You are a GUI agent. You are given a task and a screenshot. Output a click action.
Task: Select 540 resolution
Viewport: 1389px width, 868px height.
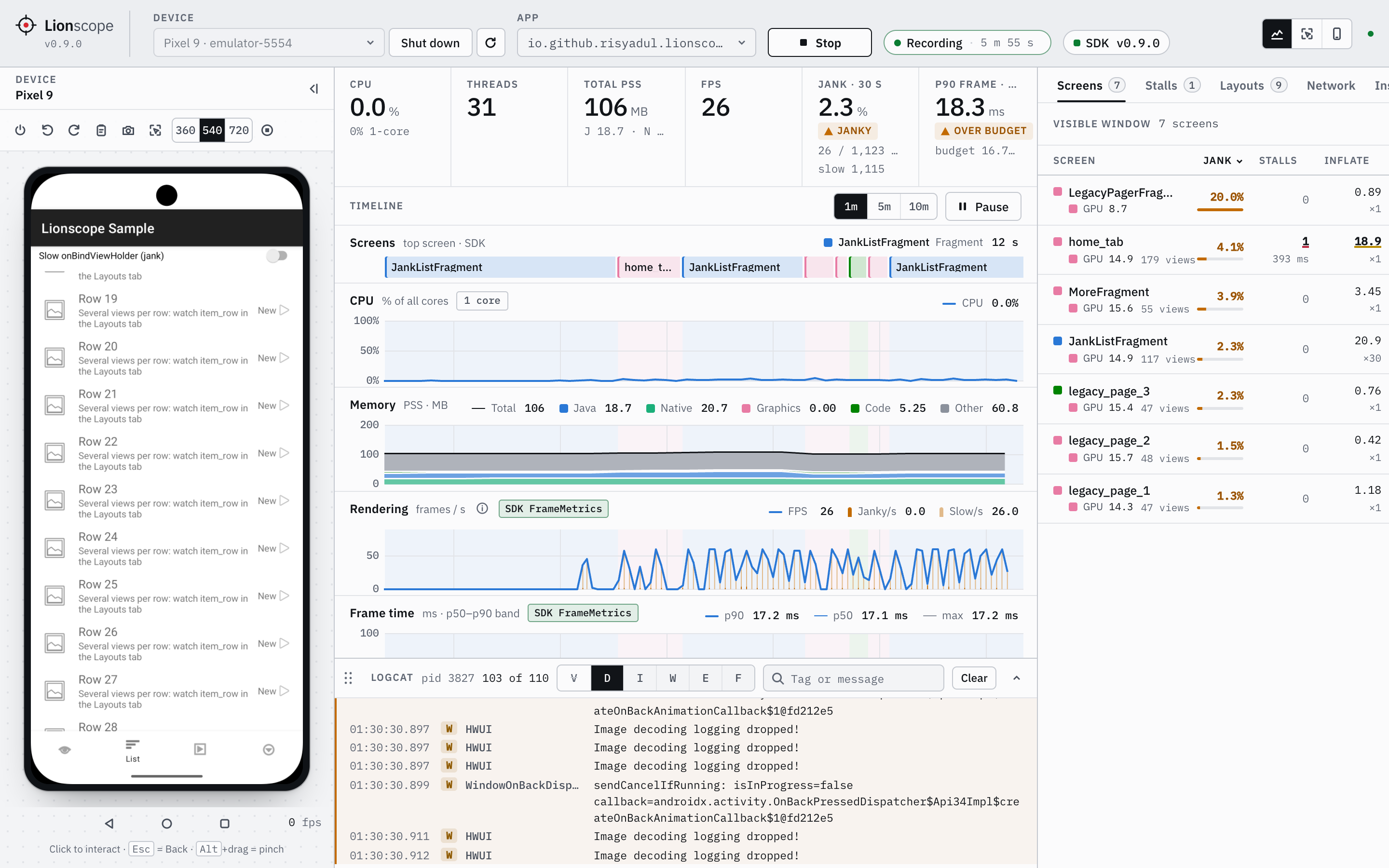(x=212, y=130)
